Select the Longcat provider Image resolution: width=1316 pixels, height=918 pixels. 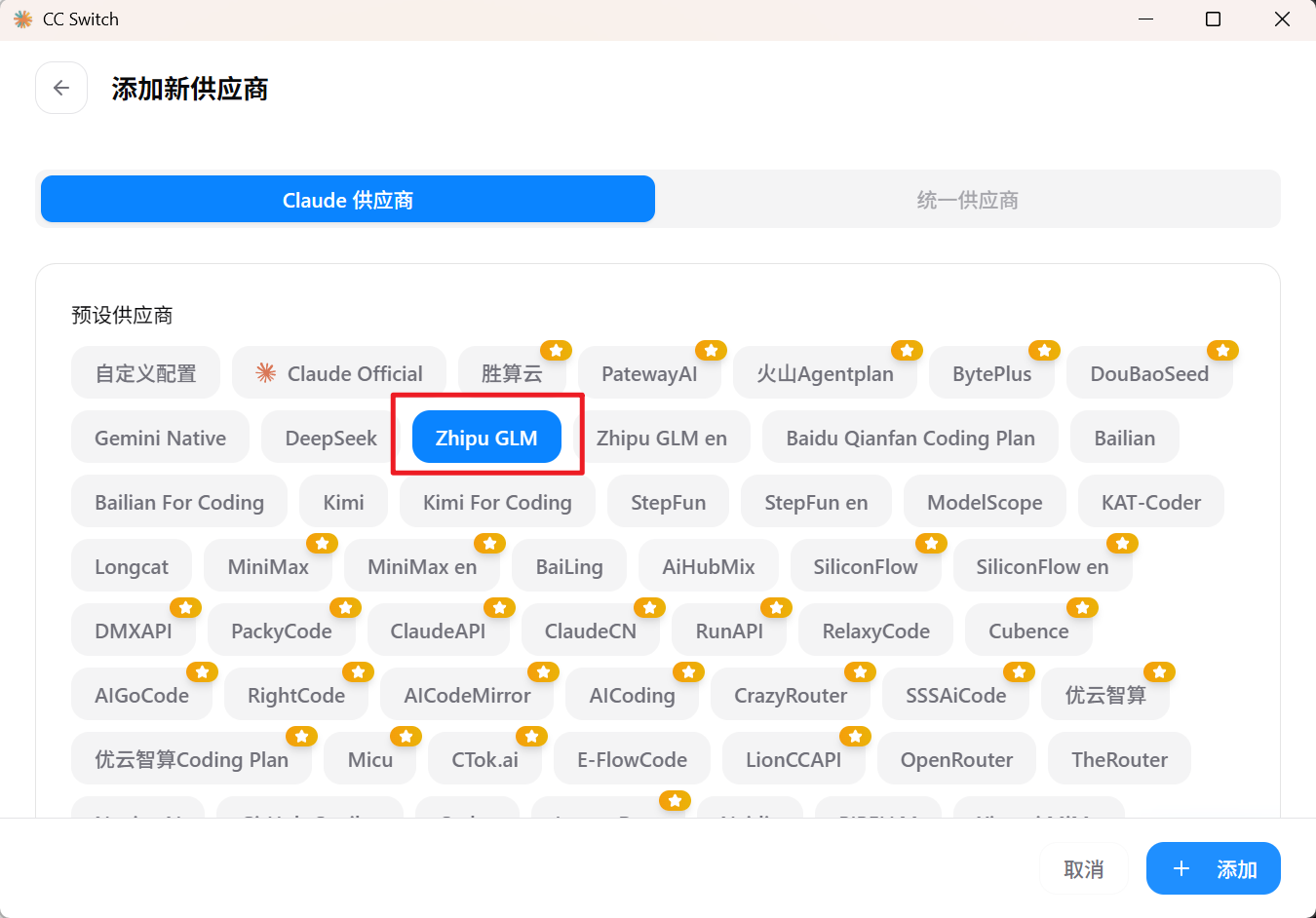pyautogui.click(x=132, y=566)
